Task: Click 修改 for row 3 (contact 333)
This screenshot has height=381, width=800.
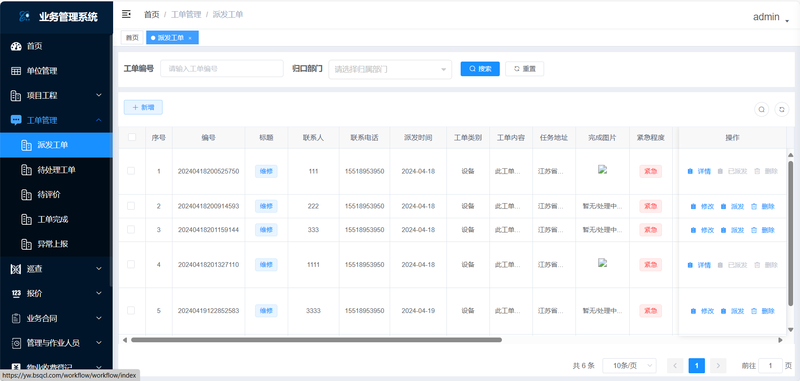Action: point(702,230)
